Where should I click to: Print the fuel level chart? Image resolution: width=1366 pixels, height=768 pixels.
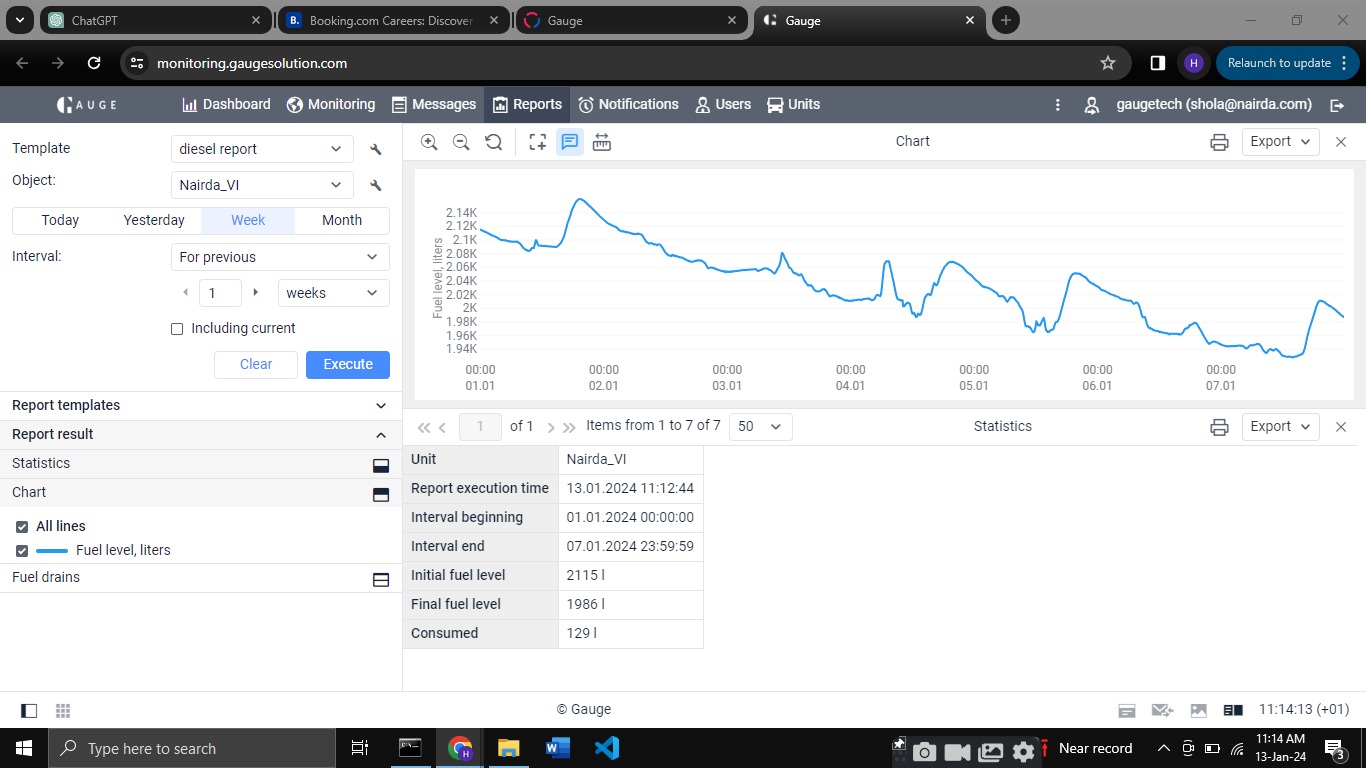point(1219,142)
